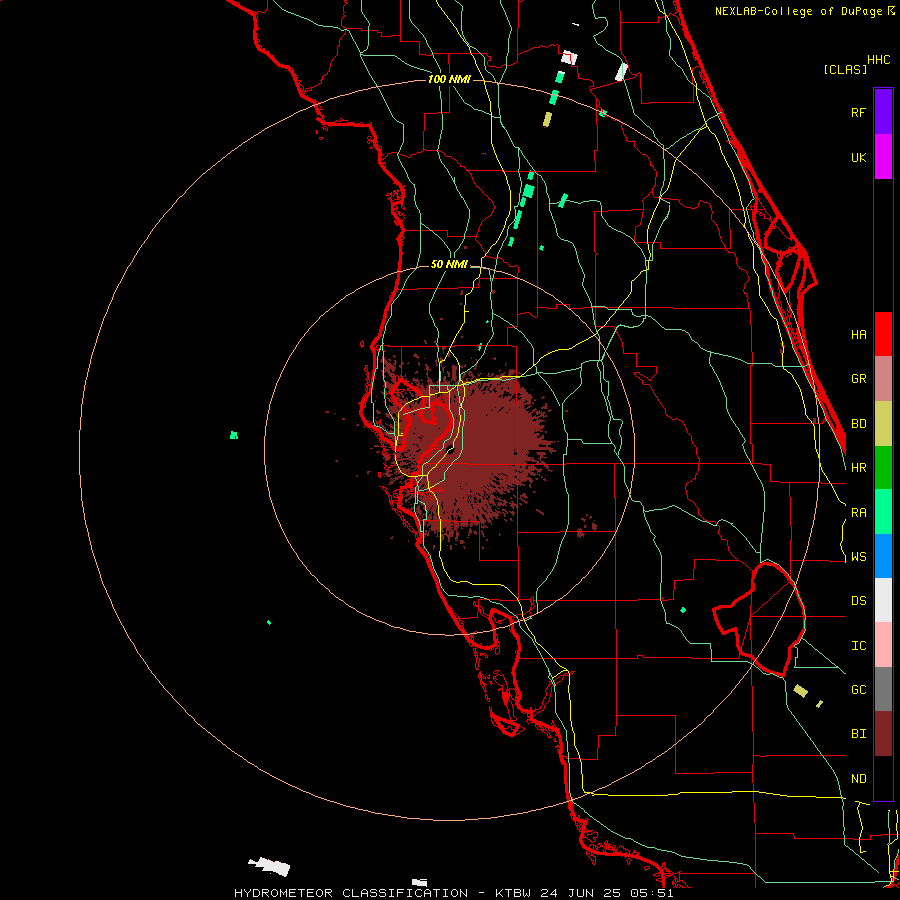
Task: Click the HR green legend swatch
Action: (x=883, y=468)
